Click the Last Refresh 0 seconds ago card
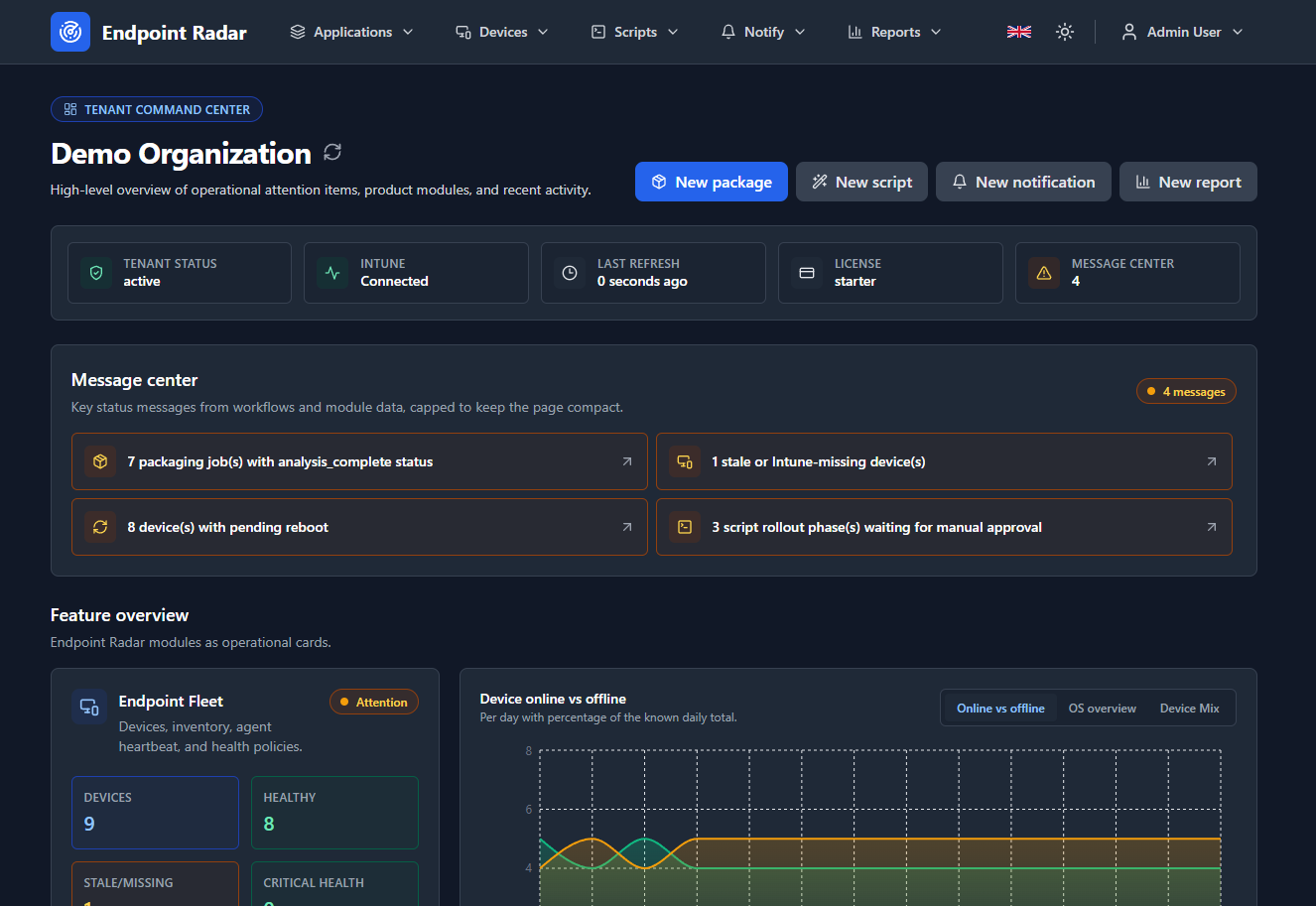This screenshot has height=906, width=1316. point(653,273)
